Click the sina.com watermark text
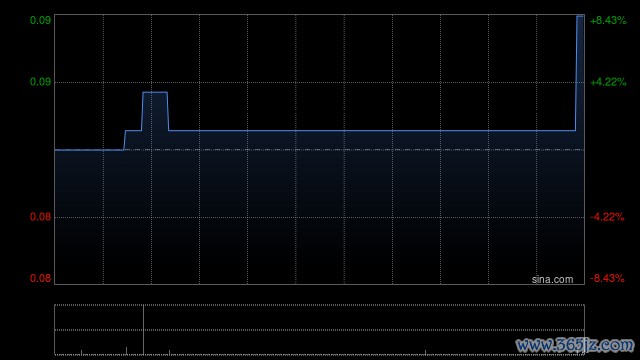 click(552, 280)
